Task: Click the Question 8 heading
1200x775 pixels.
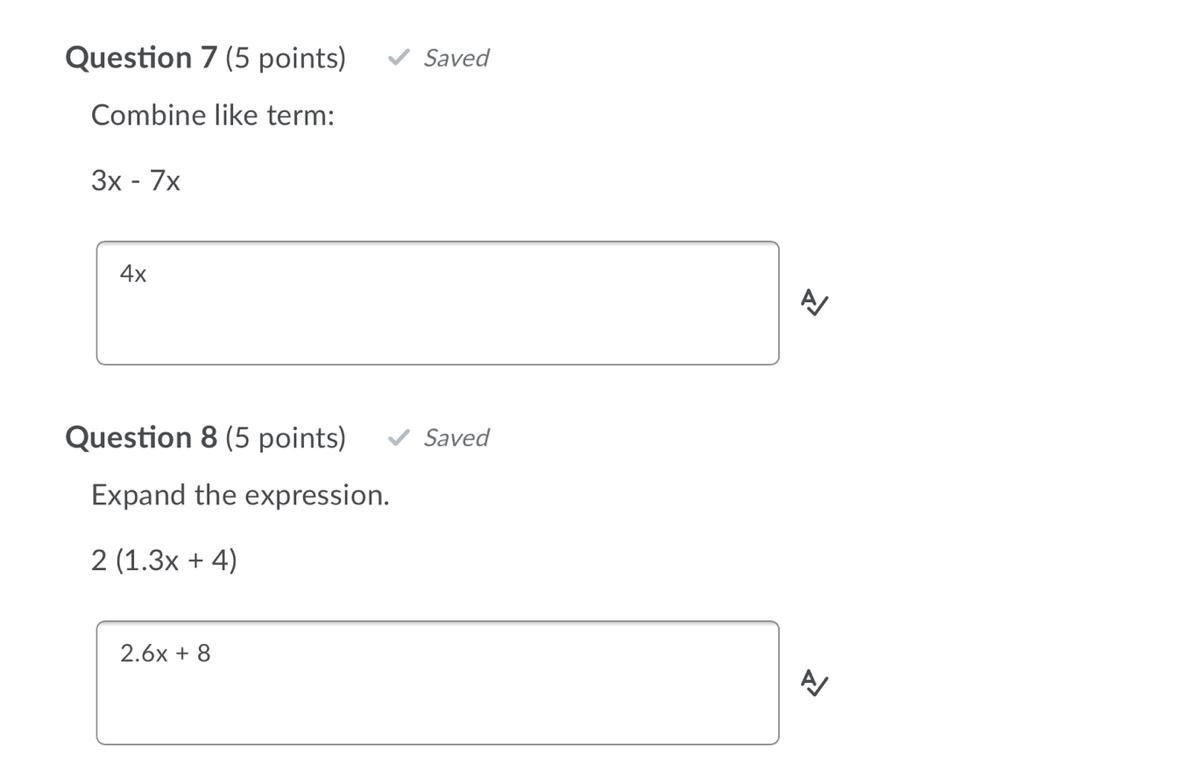Action: click(141, 438)
